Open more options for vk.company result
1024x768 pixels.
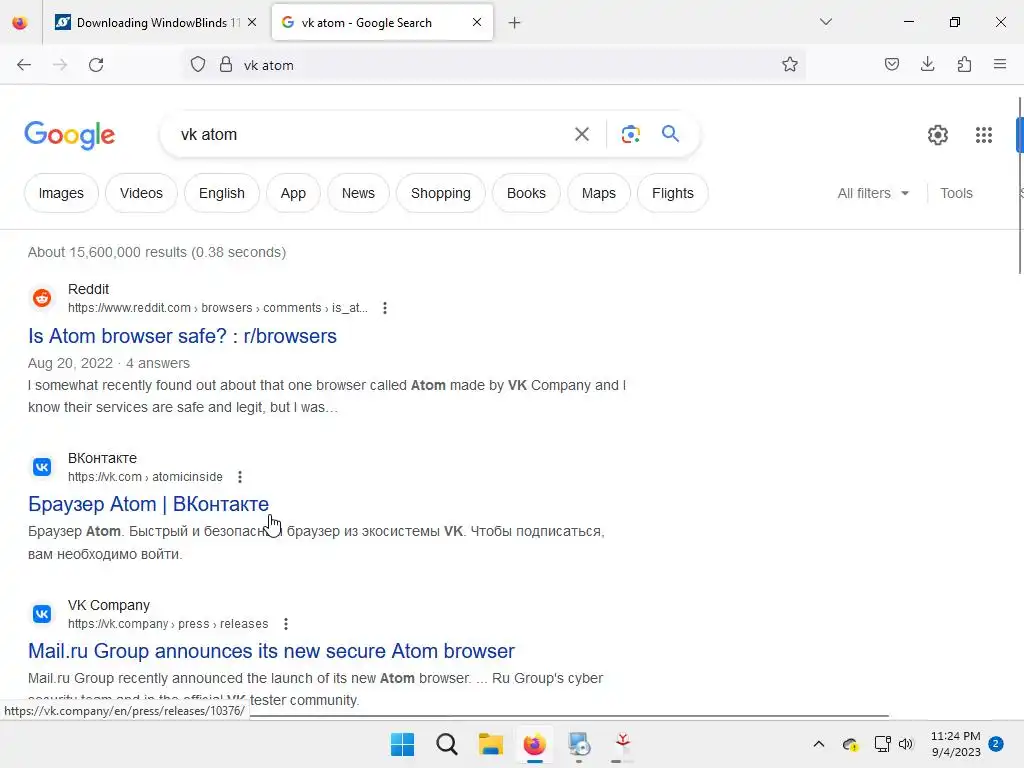coord(285,624)
